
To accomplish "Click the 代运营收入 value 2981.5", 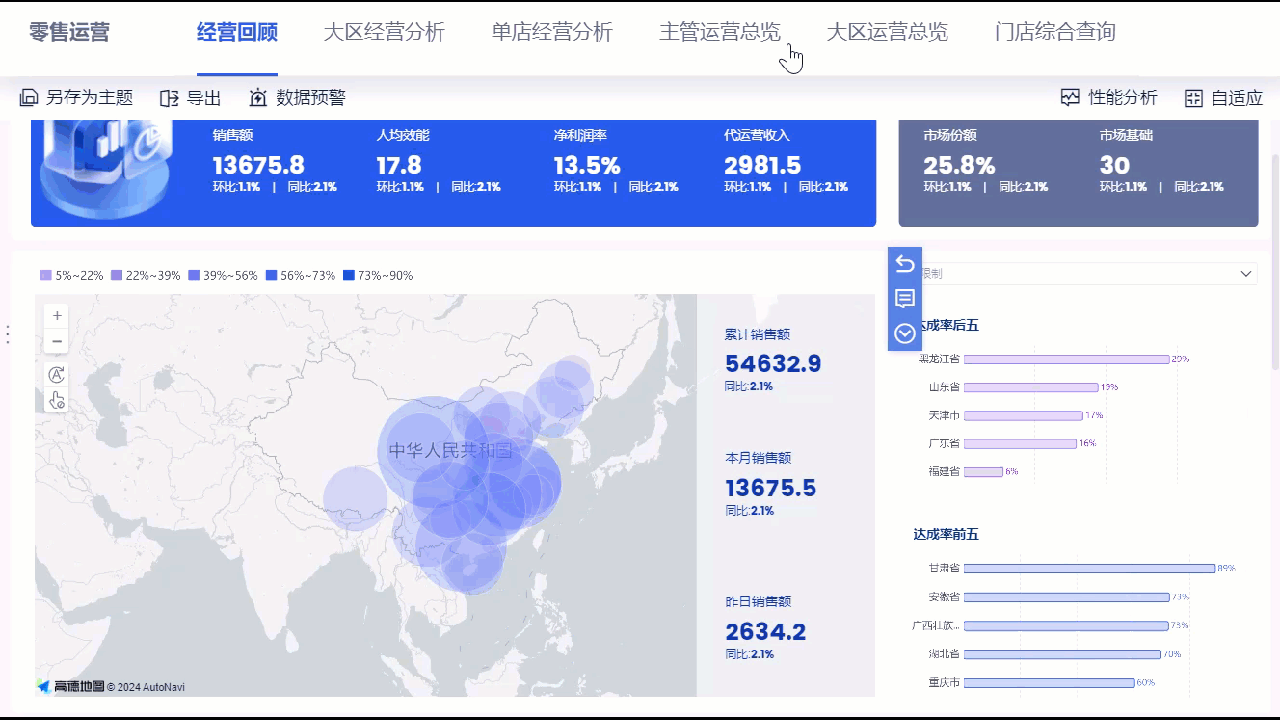I will pyautogui.click(x=763, y=165).
